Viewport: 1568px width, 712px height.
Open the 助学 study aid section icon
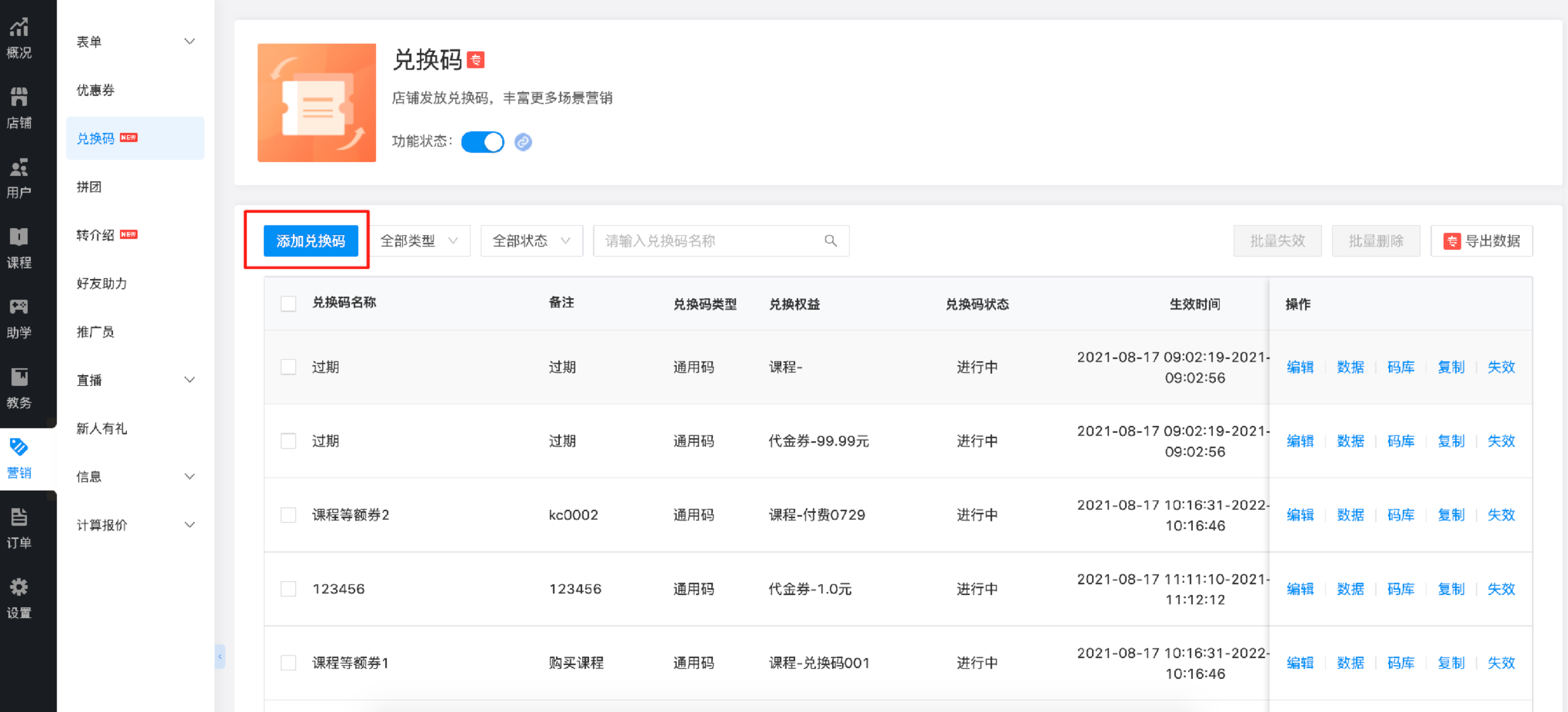click(19, 307)
